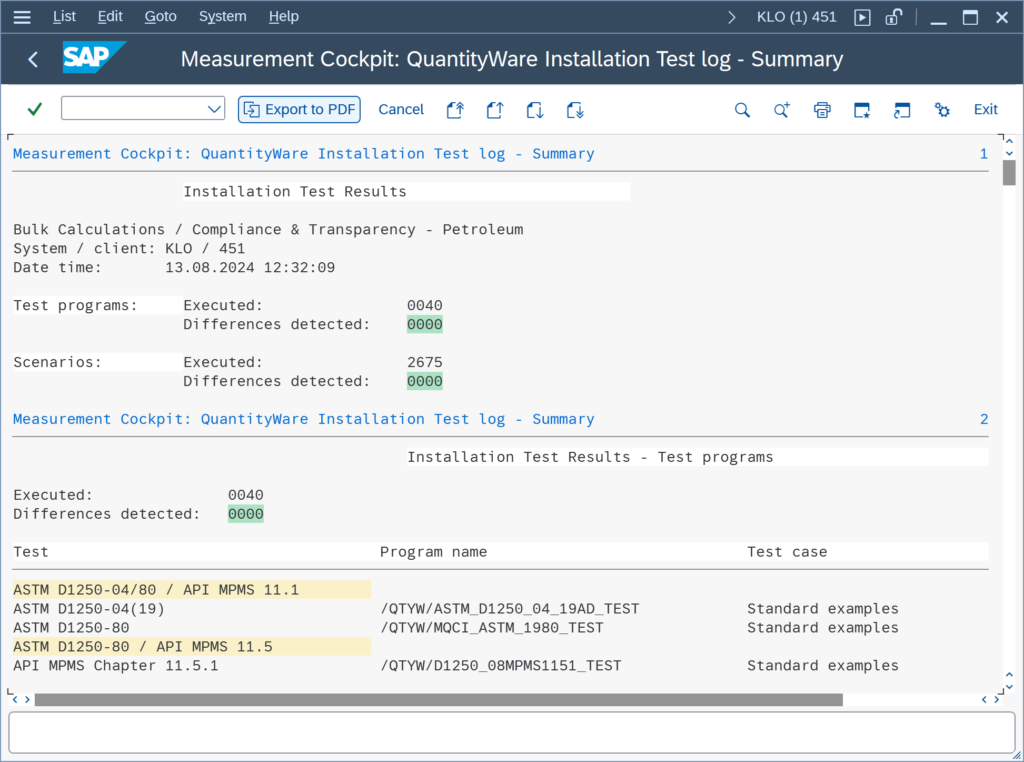Screen dimensions: 1024x762
Task: Go to first page icon
Action: (455, 110)
